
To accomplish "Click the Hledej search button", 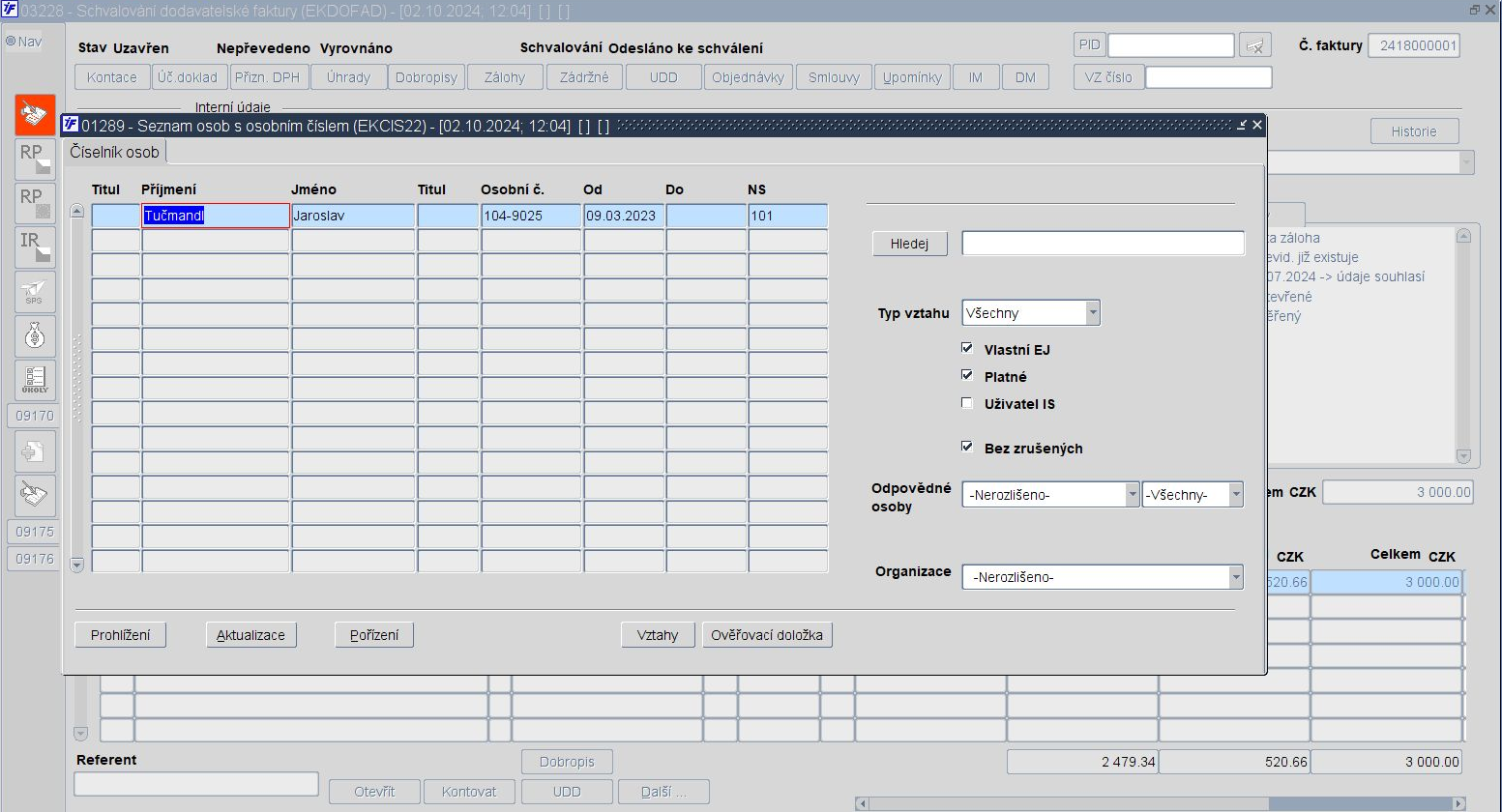I will (909, 244).
